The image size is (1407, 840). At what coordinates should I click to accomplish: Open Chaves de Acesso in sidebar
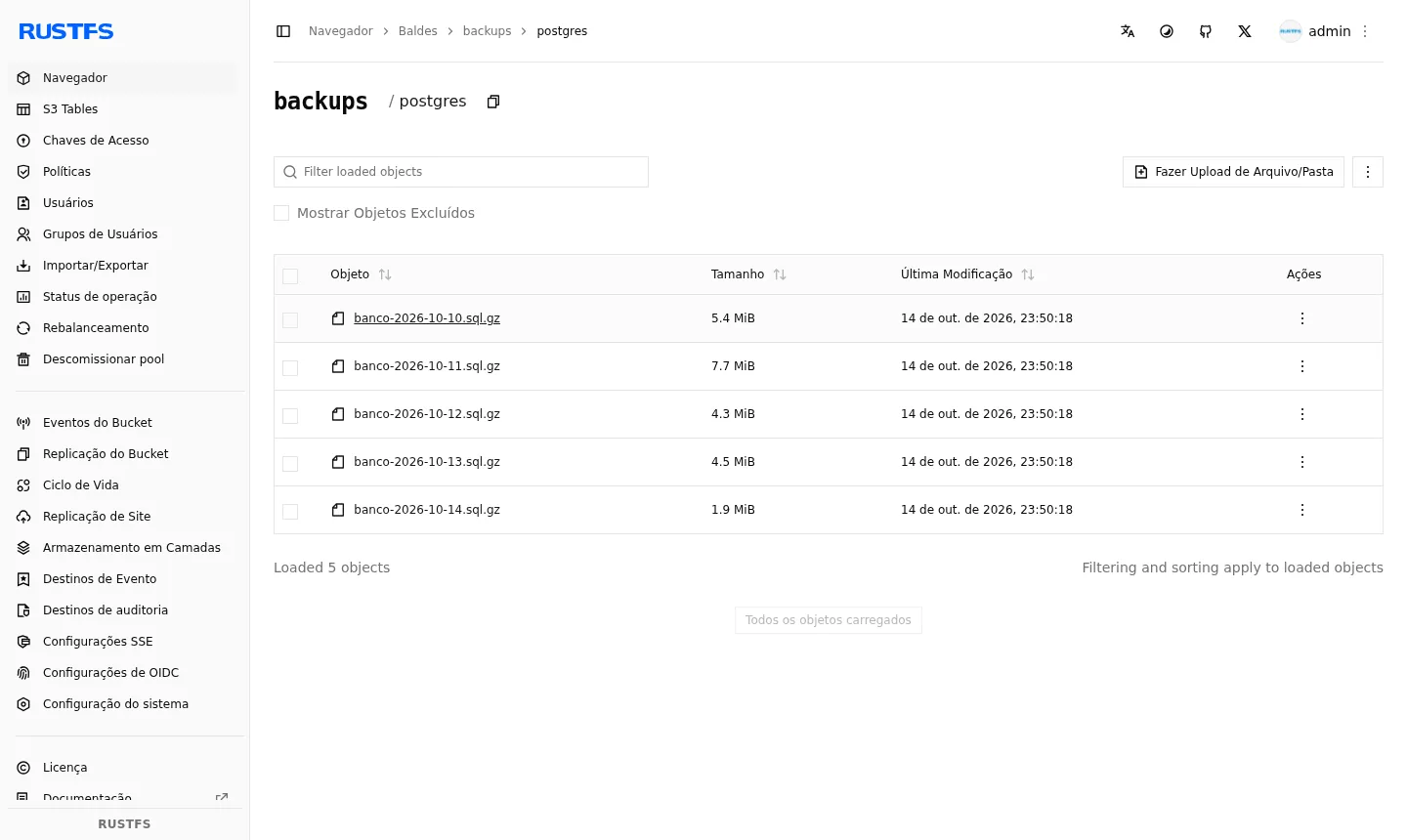point(123,141)
